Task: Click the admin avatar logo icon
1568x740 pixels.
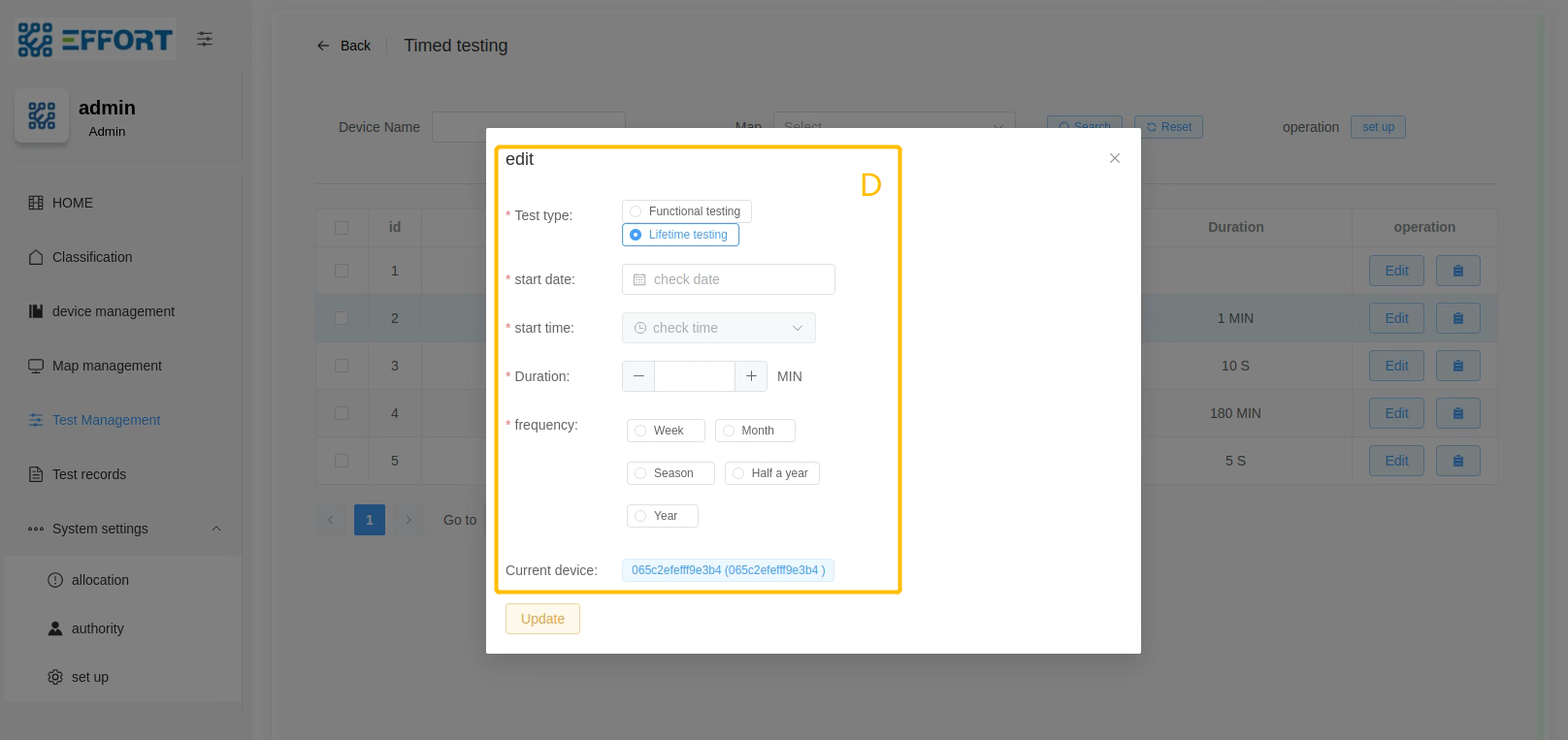Action: pyautogui.click(x=42, y=115)
